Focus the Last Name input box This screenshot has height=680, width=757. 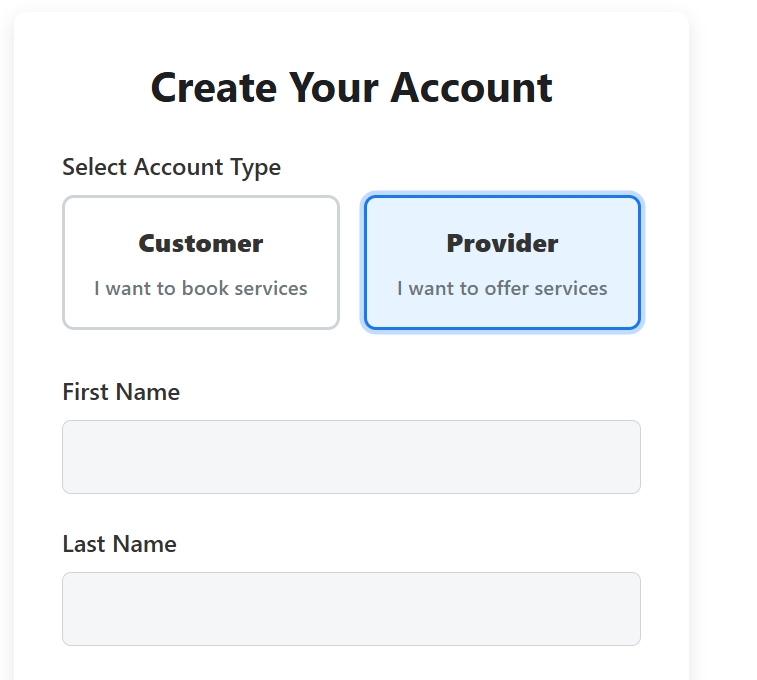coord(351,609)
